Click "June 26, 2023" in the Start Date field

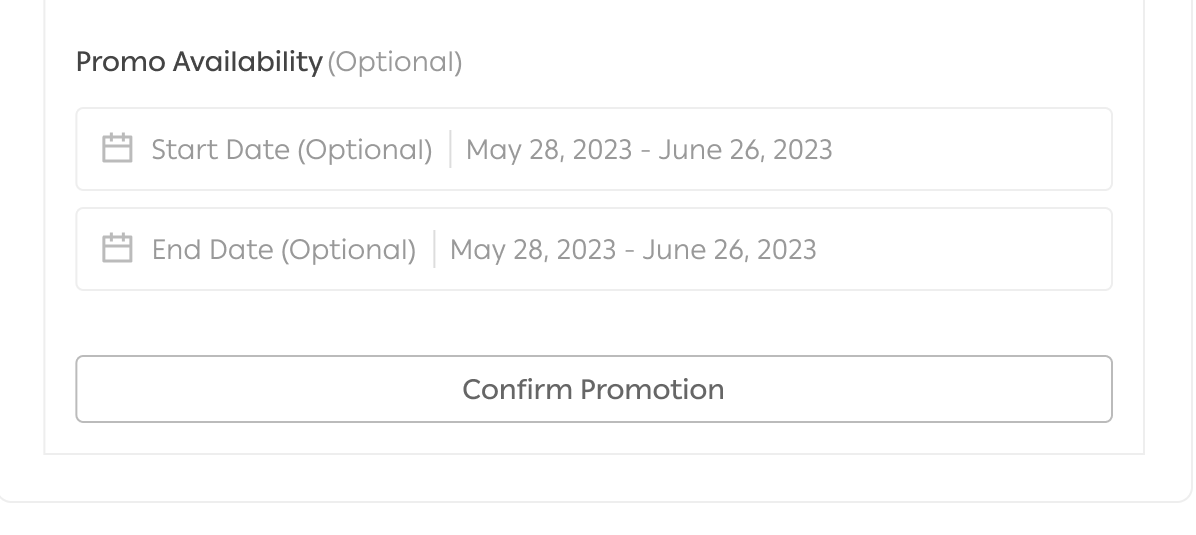[745, 150]
